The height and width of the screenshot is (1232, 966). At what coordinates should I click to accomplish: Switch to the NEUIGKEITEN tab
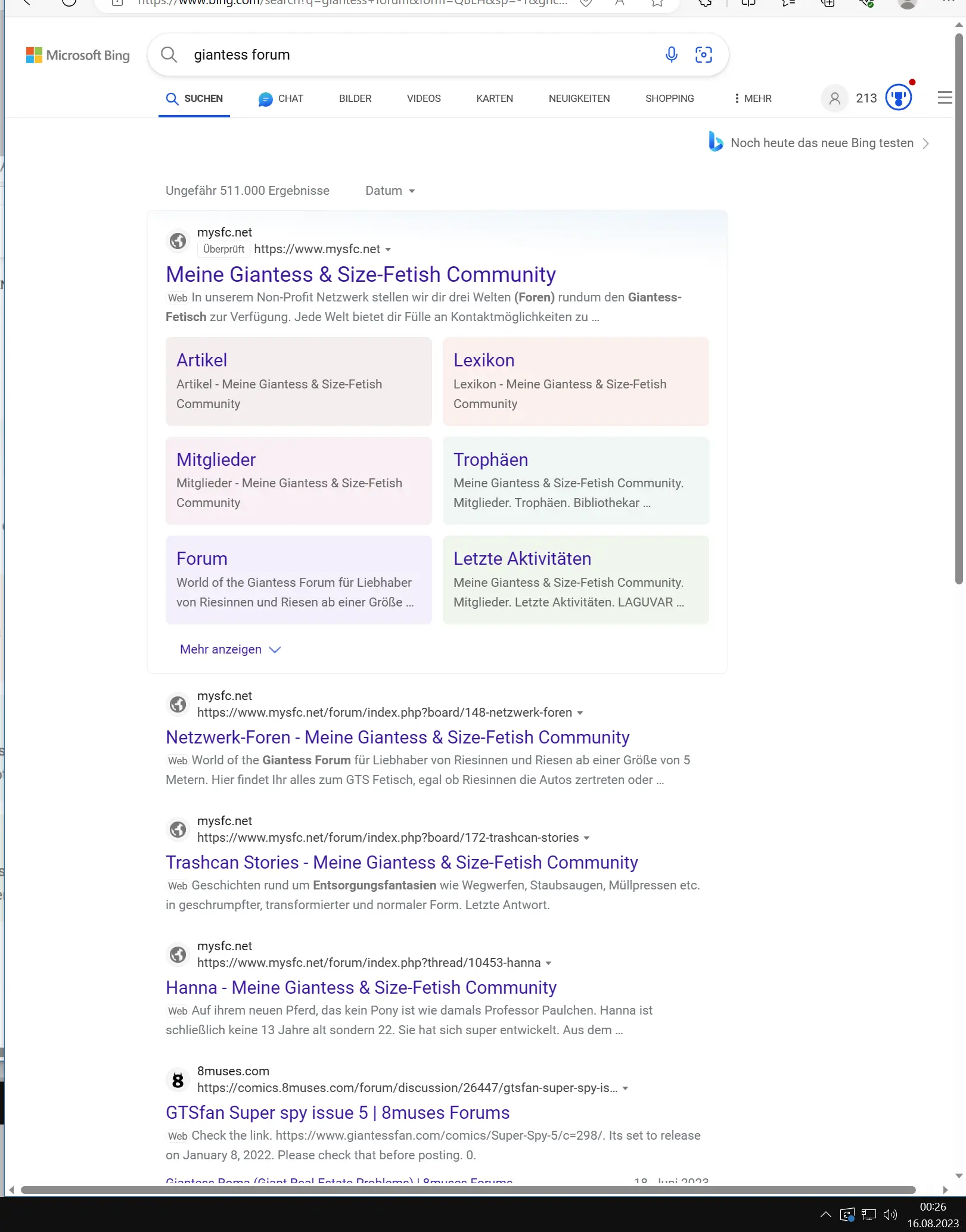point(579,99)
